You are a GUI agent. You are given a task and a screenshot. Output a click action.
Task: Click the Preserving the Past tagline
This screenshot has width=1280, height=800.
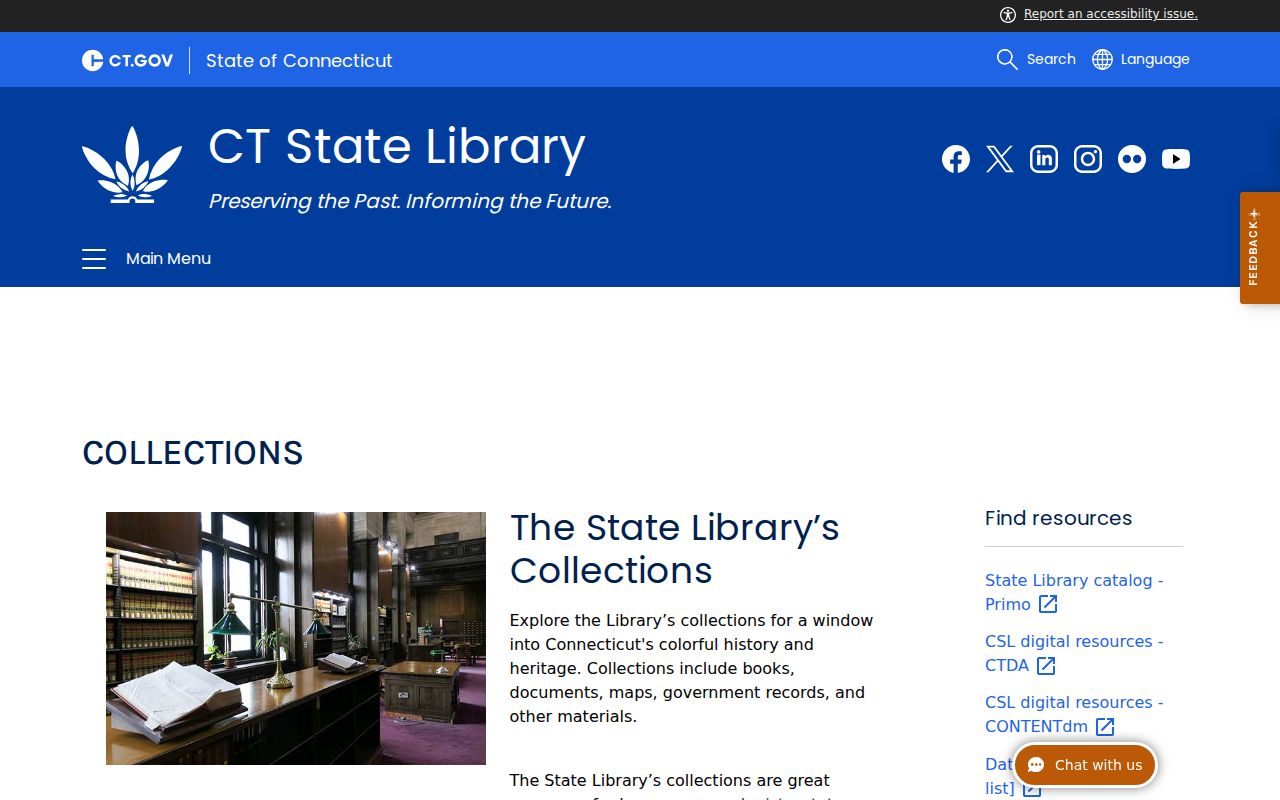410,201
